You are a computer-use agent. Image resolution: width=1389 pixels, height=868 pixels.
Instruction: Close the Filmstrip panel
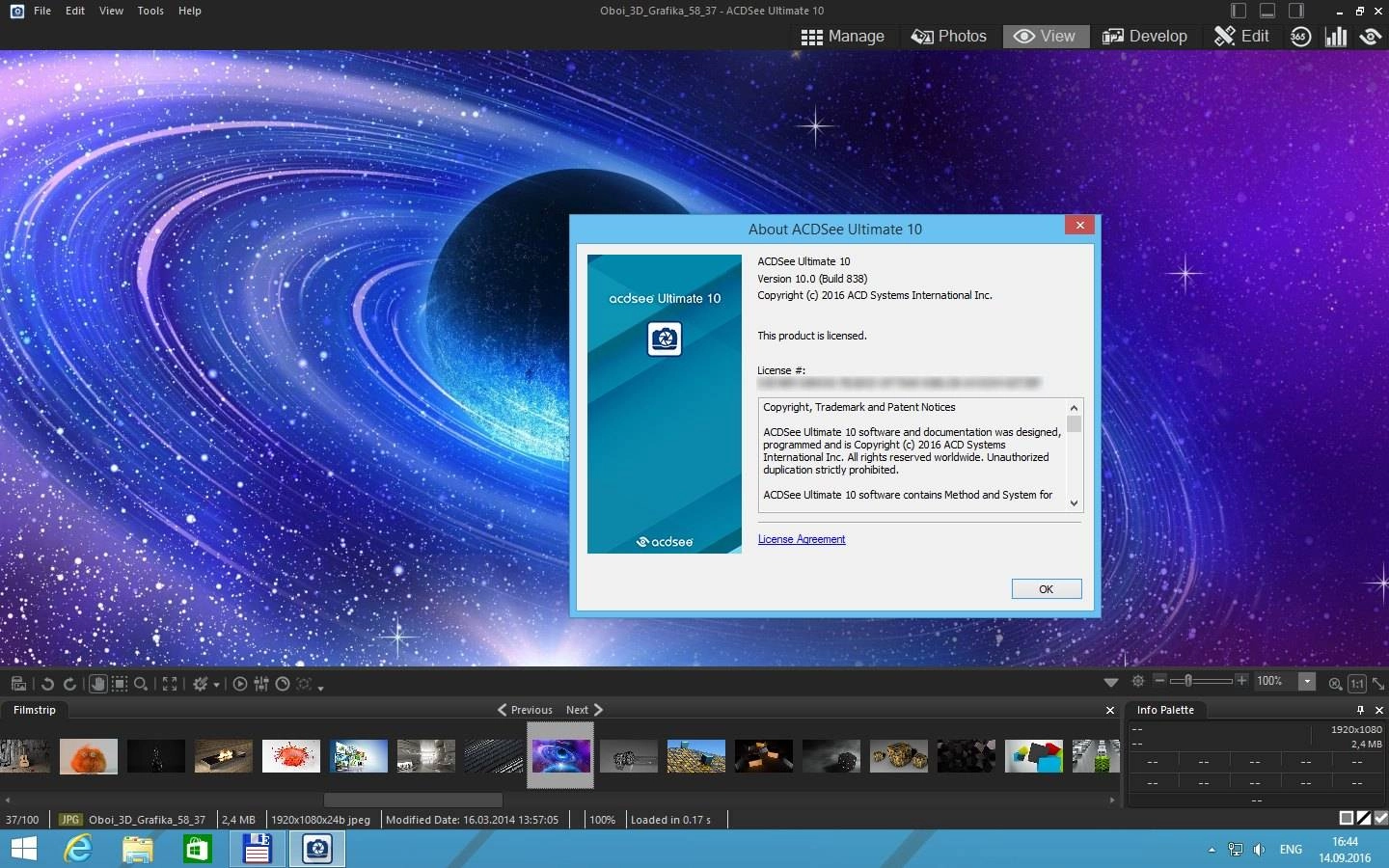tap(1109, 710)
